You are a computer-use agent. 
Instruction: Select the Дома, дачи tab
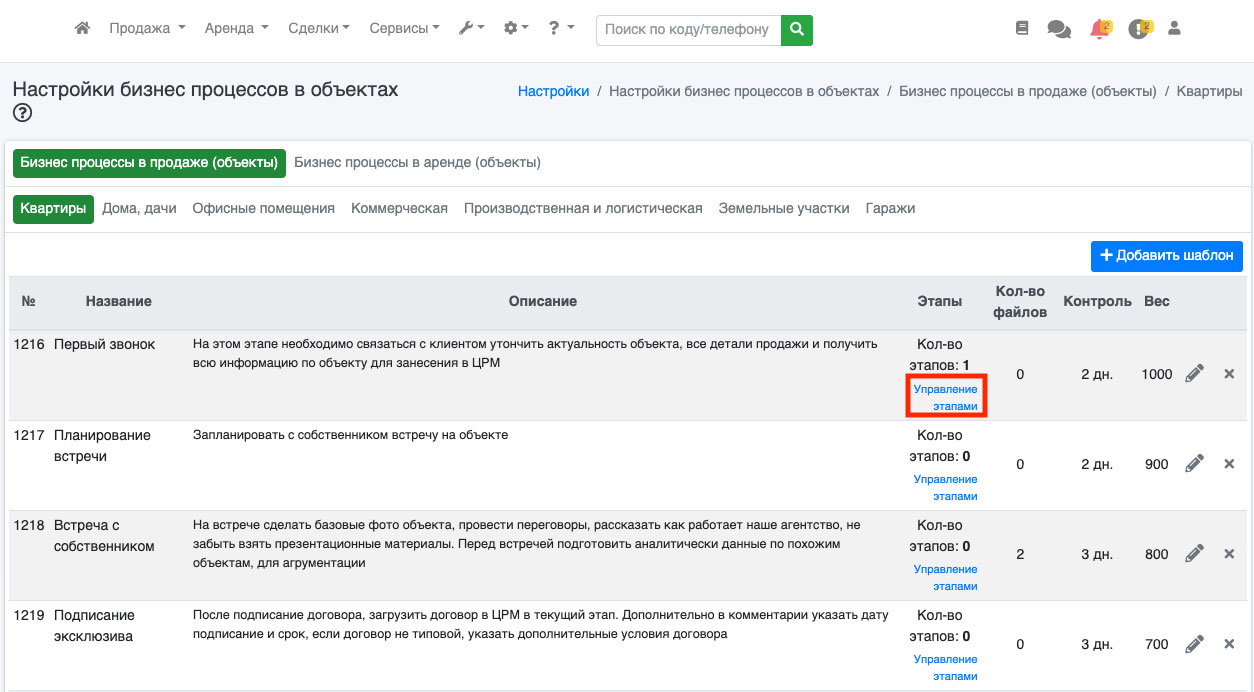click(139, 209)
